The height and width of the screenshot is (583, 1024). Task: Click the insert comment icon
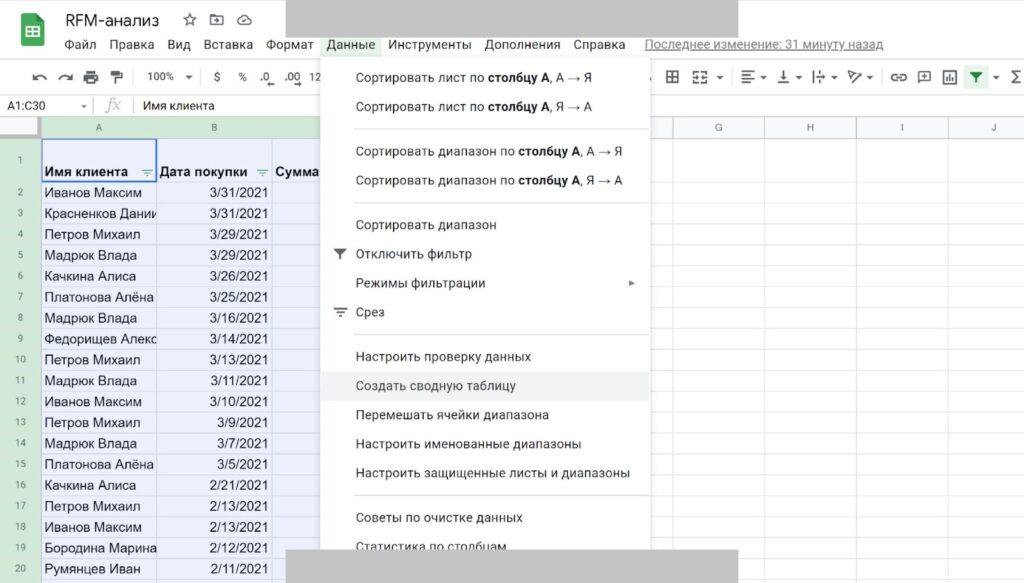pos(924,77)
